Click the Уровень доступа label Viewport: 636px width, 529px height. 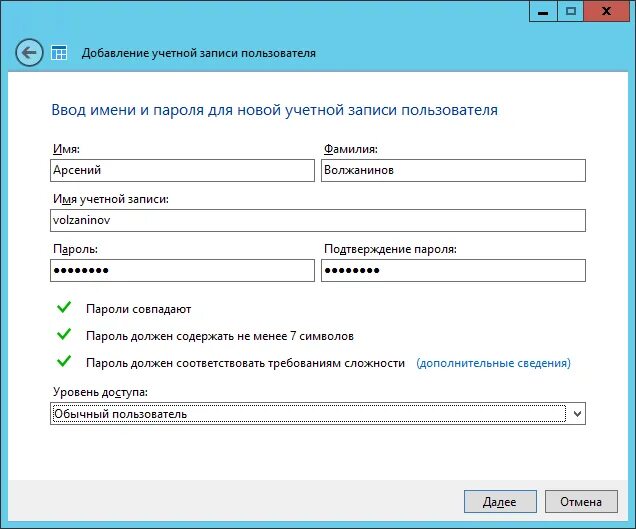pyautogui.click(x=100, y=392)
